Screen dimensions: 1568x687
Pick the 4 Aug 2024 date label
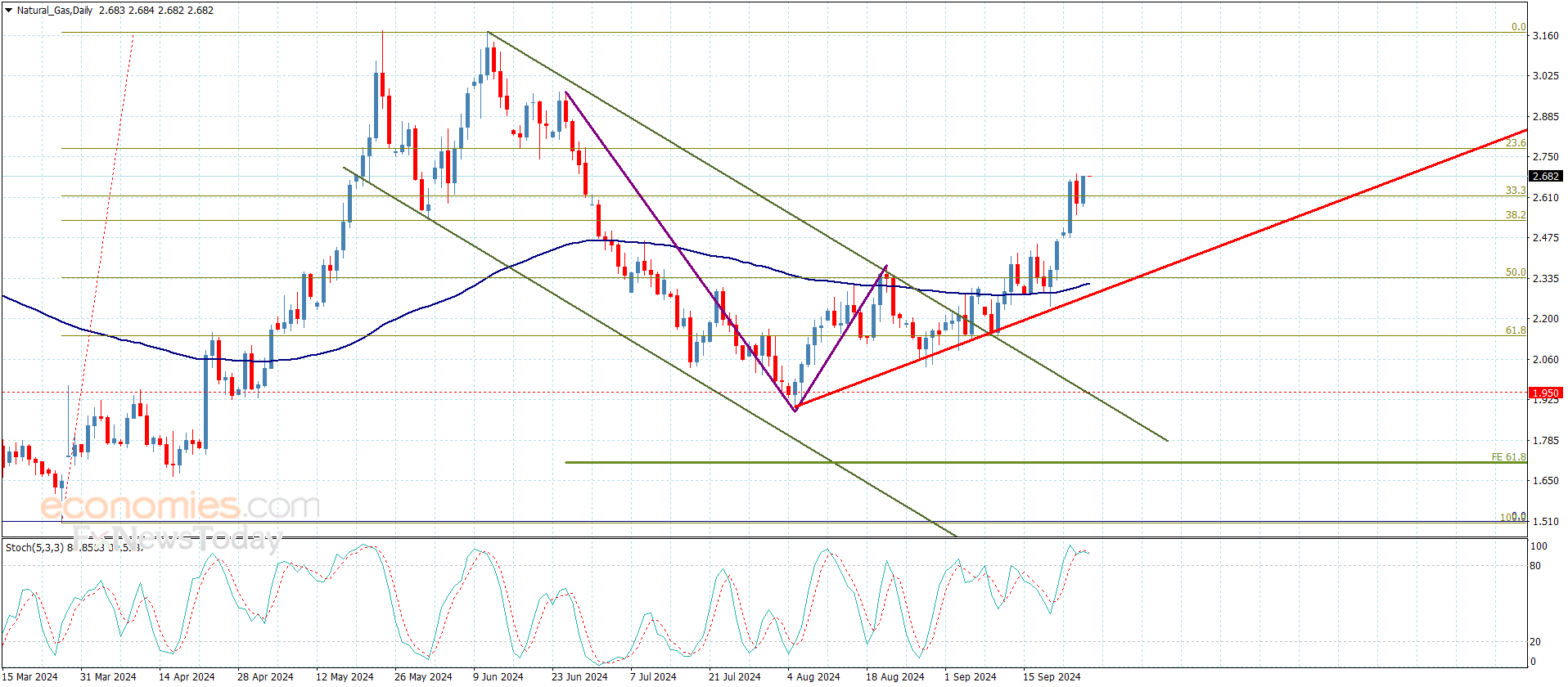[813, 676]
